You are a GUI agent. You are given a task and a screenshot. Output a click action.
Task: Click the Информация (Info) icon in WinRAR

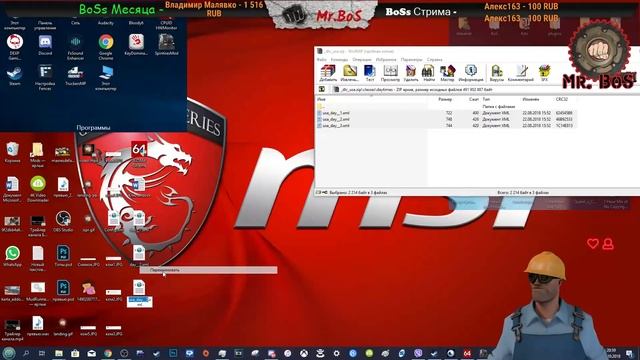tap(471, 73)
